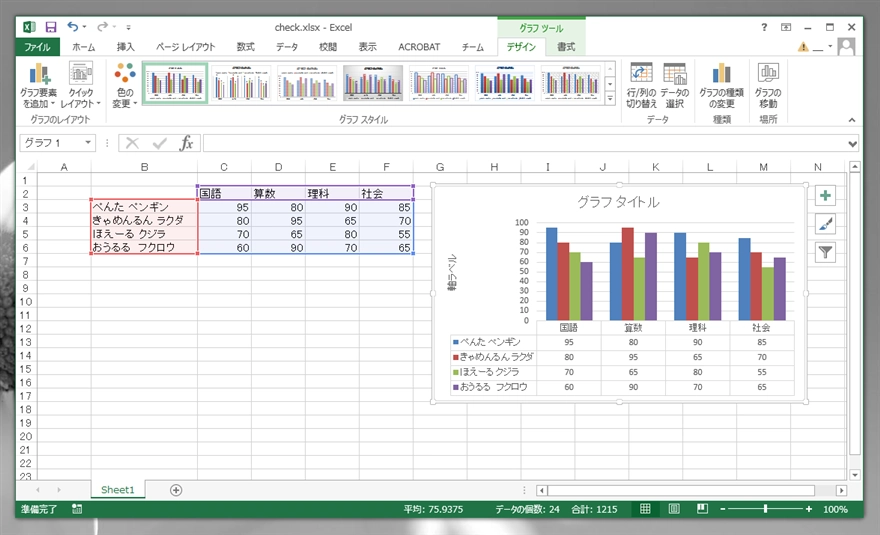Add a new sheet with plus button
Viewport: 880px width, 535px height.
click(176, 490)
